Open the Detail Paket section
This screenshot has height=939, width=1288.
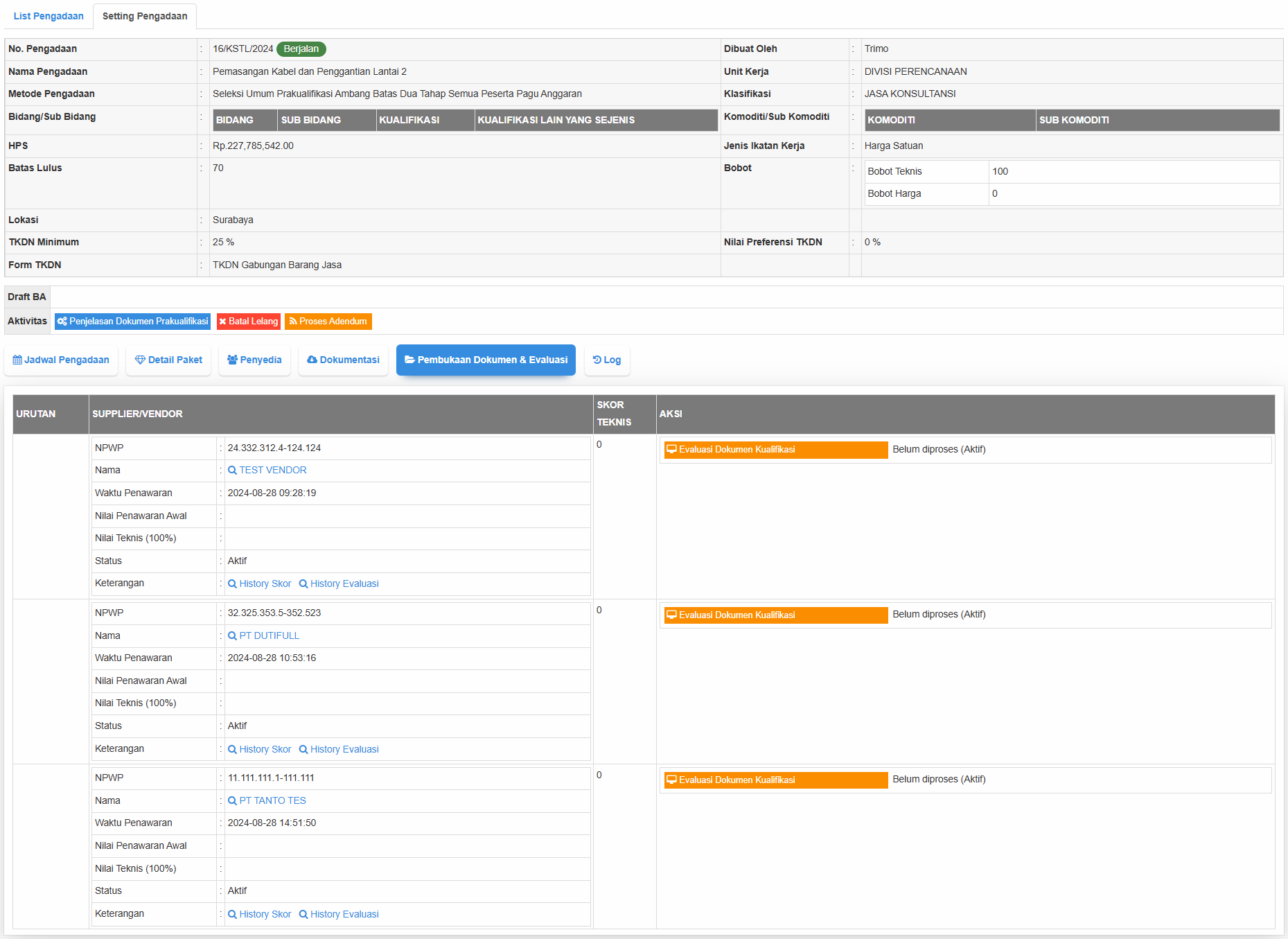[x=168, y=360]
